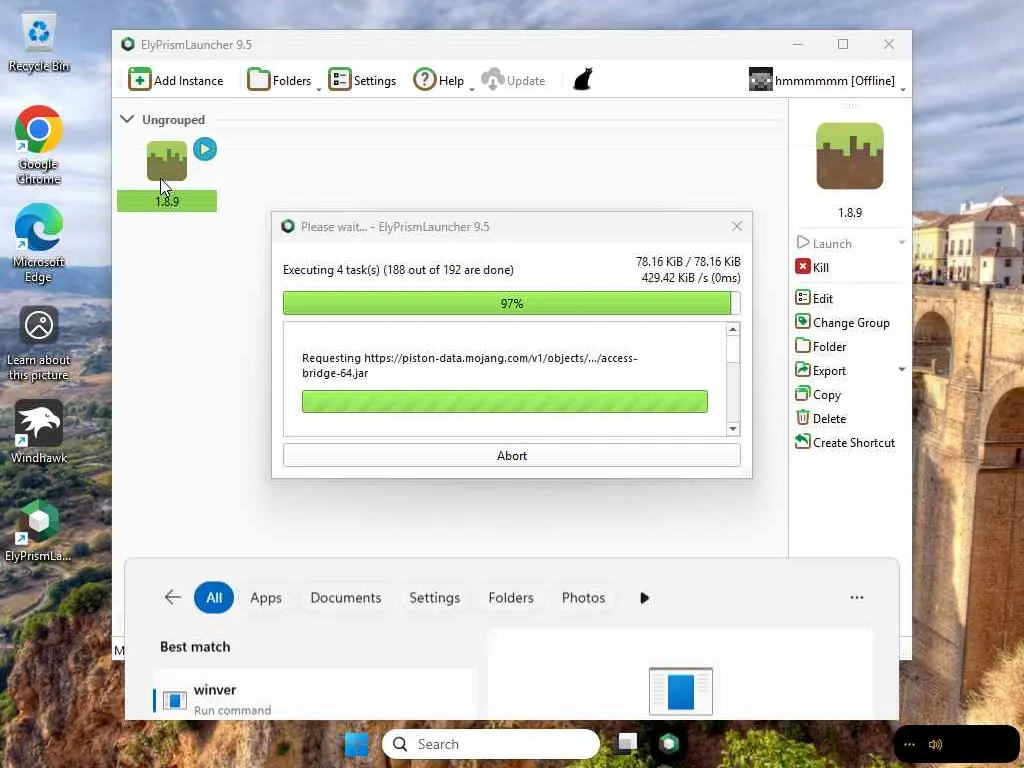Click the Learn about this picture icon

click(39, 344)
